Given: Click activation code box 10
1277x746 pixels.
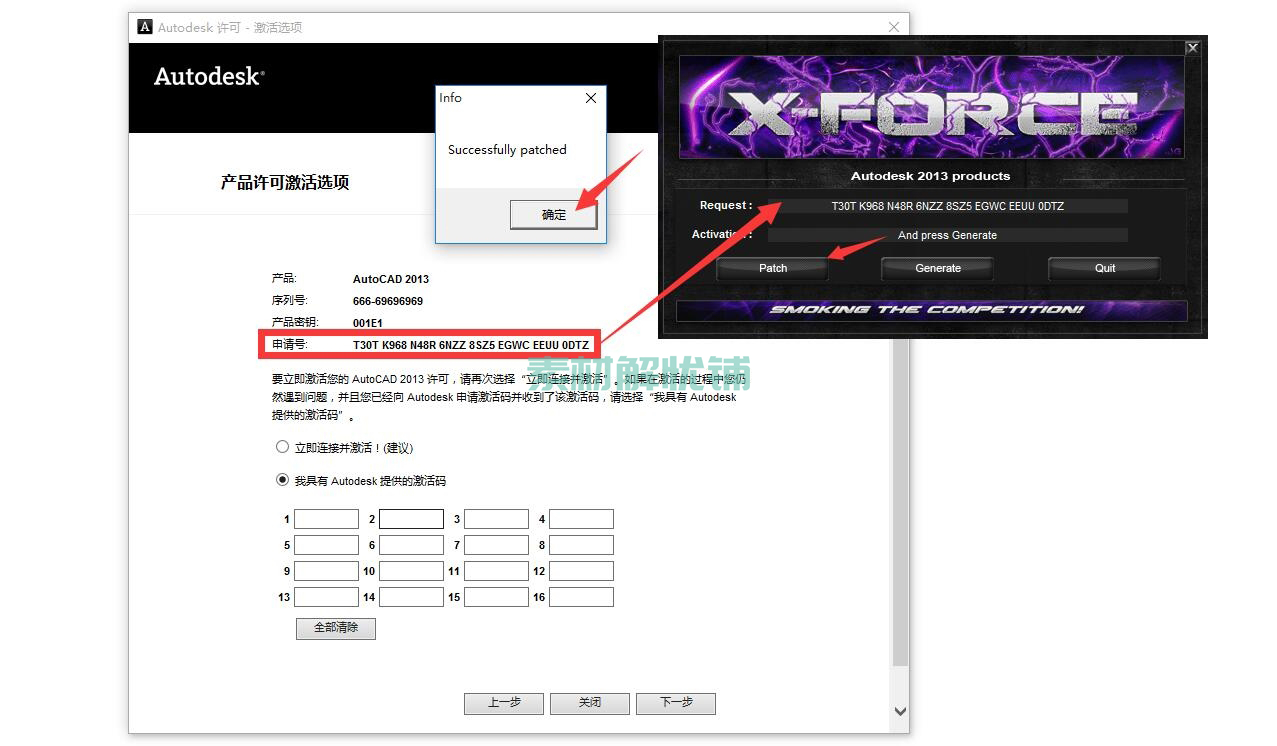Looking at the screenshot, I should (x=411, y=571).
